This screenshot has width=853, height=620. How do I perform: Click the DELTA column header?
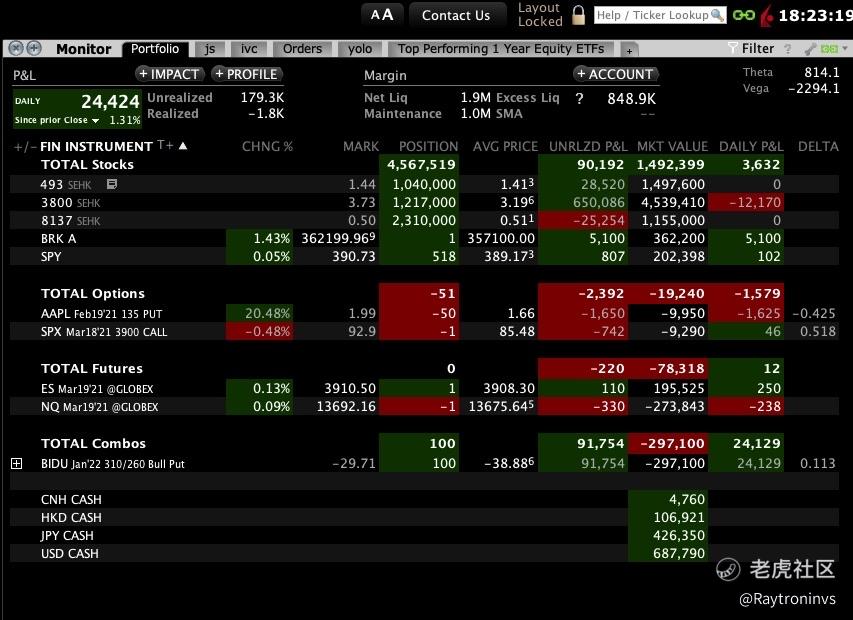coord(818,146)
